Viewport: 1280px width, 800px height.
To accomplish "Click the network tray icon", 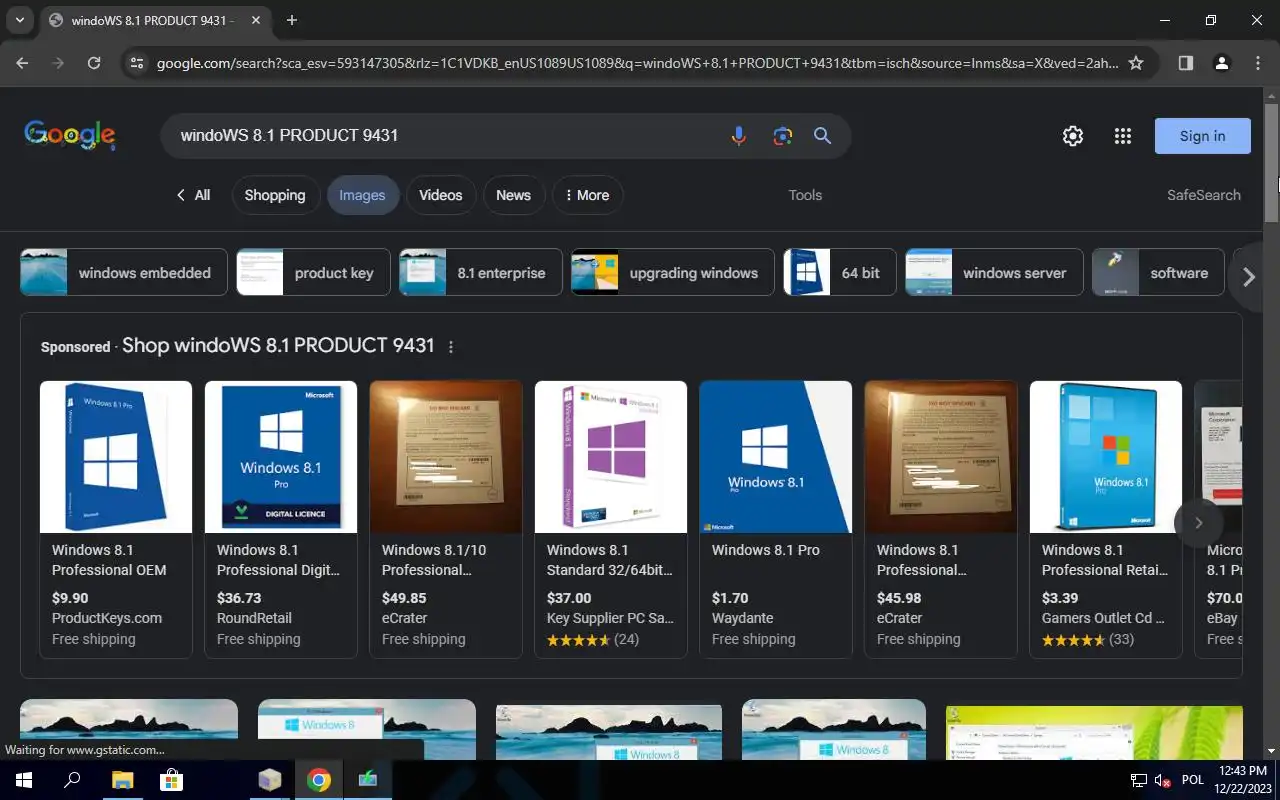I will coord(1139,780).
